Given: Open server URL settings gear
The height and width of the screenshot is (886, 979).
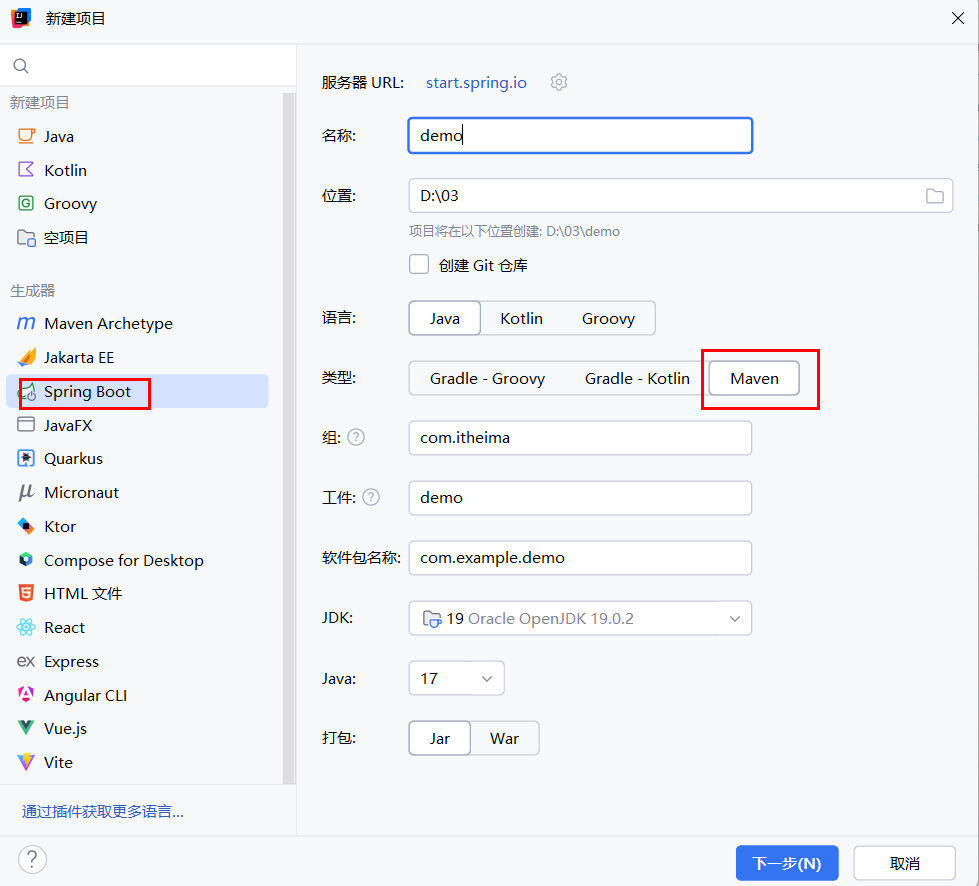Looking at the screenshot, I should (x=559, y=82).
